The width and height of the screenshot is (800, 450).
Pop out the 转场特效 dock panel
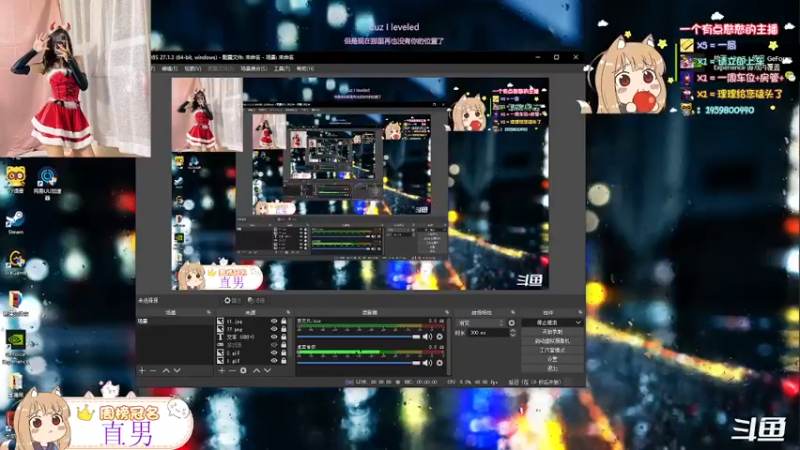(513, 312)
